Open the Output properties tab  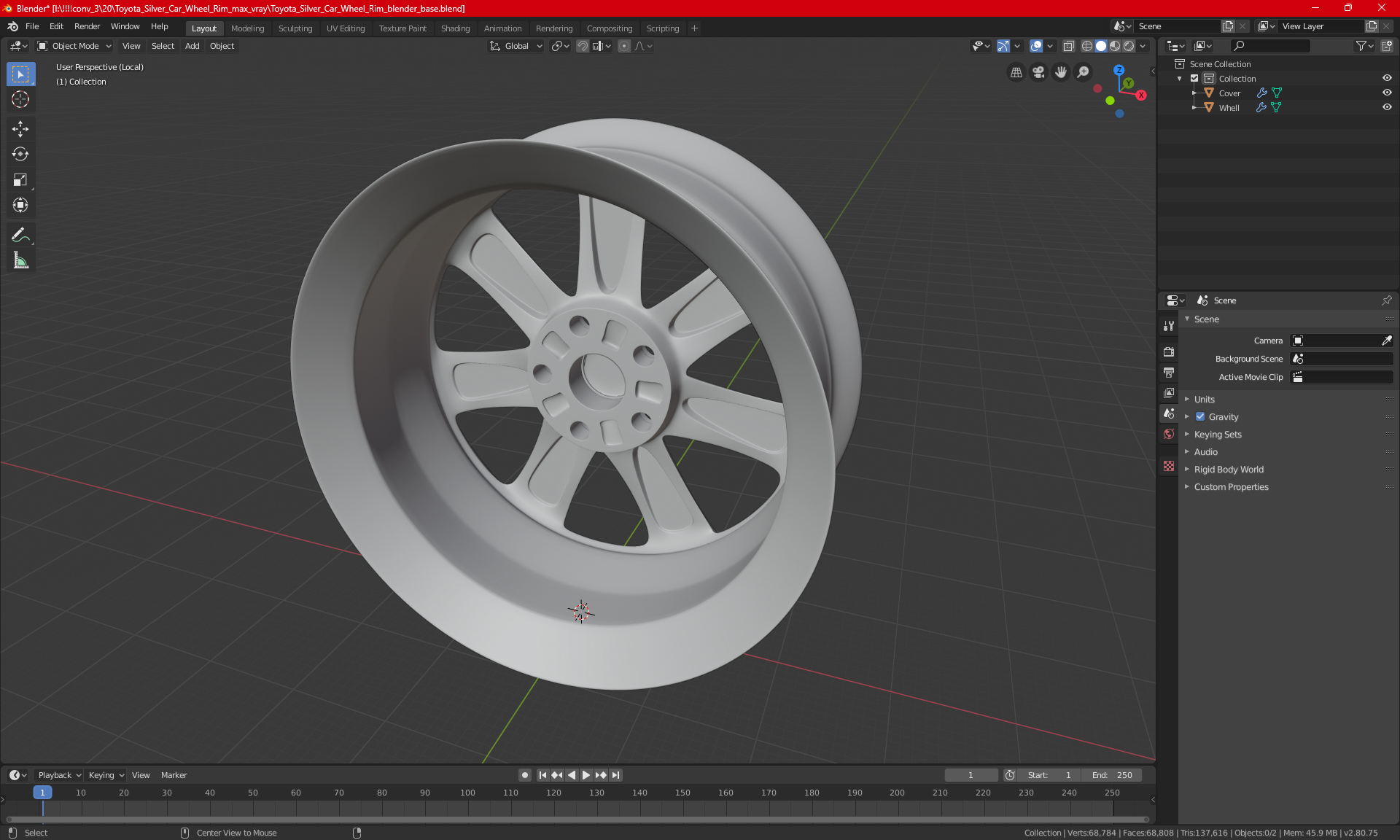(x=1169, y=373)
